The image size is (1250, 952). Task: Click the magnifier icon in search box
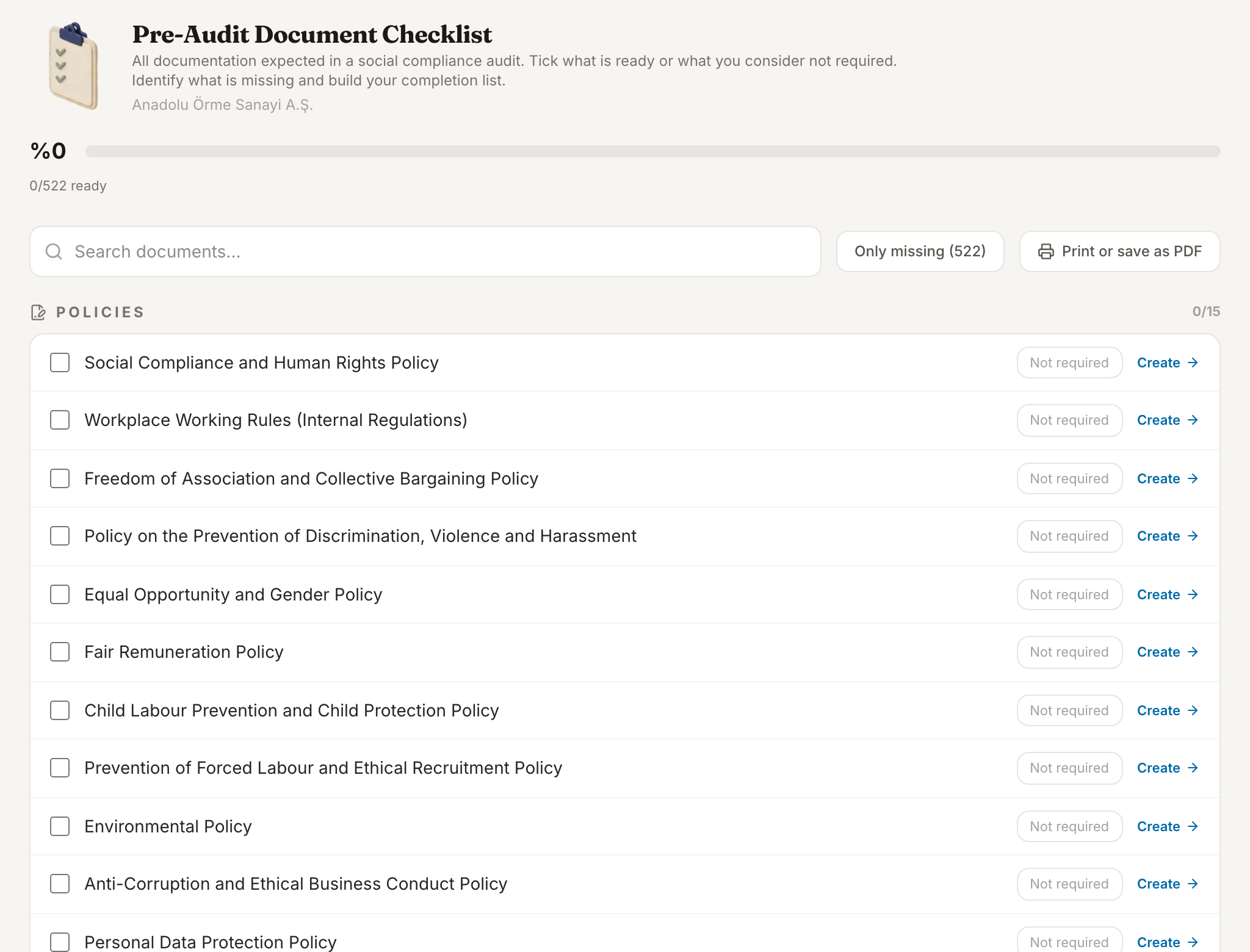point(54,251)
